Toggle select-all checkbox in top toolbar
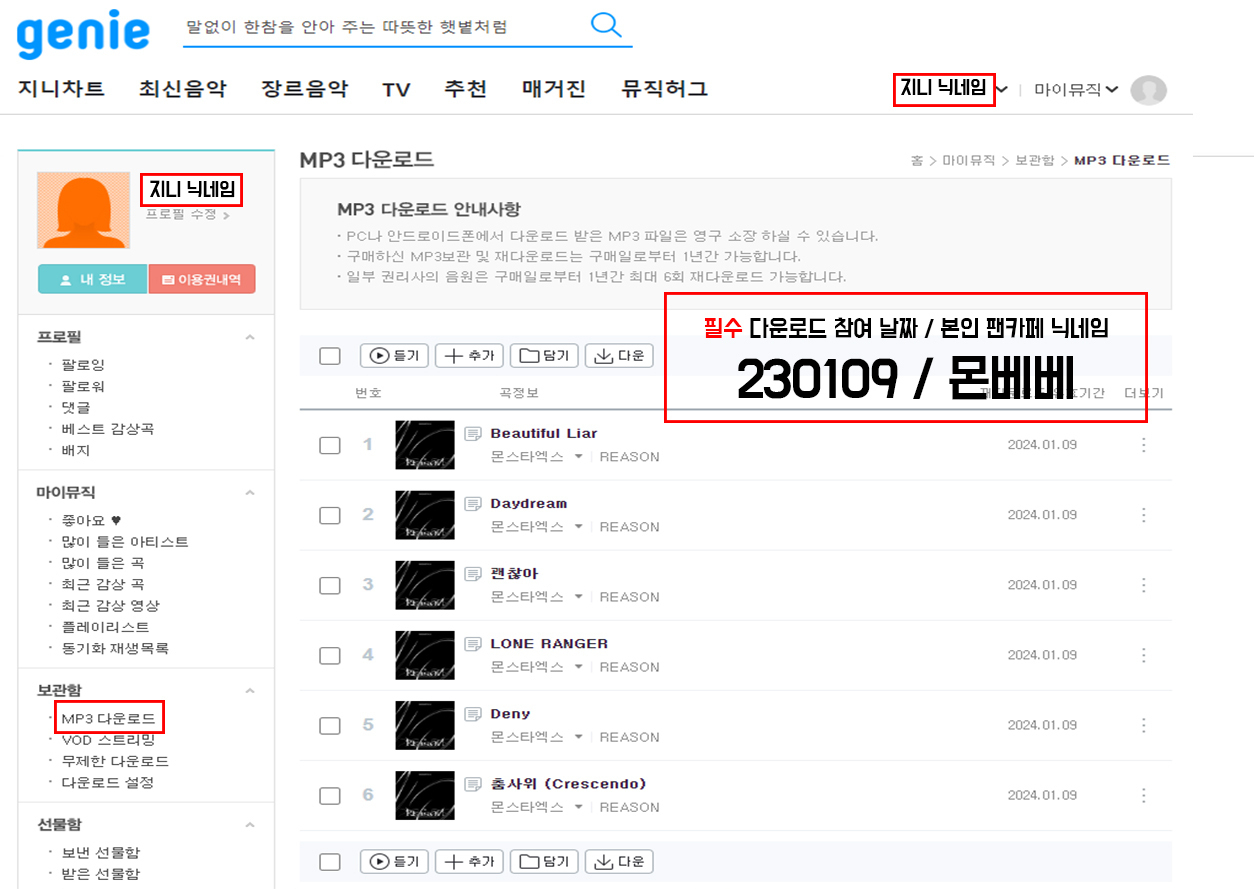Viewport: 1254px width, 889px height. coord(330,356)
